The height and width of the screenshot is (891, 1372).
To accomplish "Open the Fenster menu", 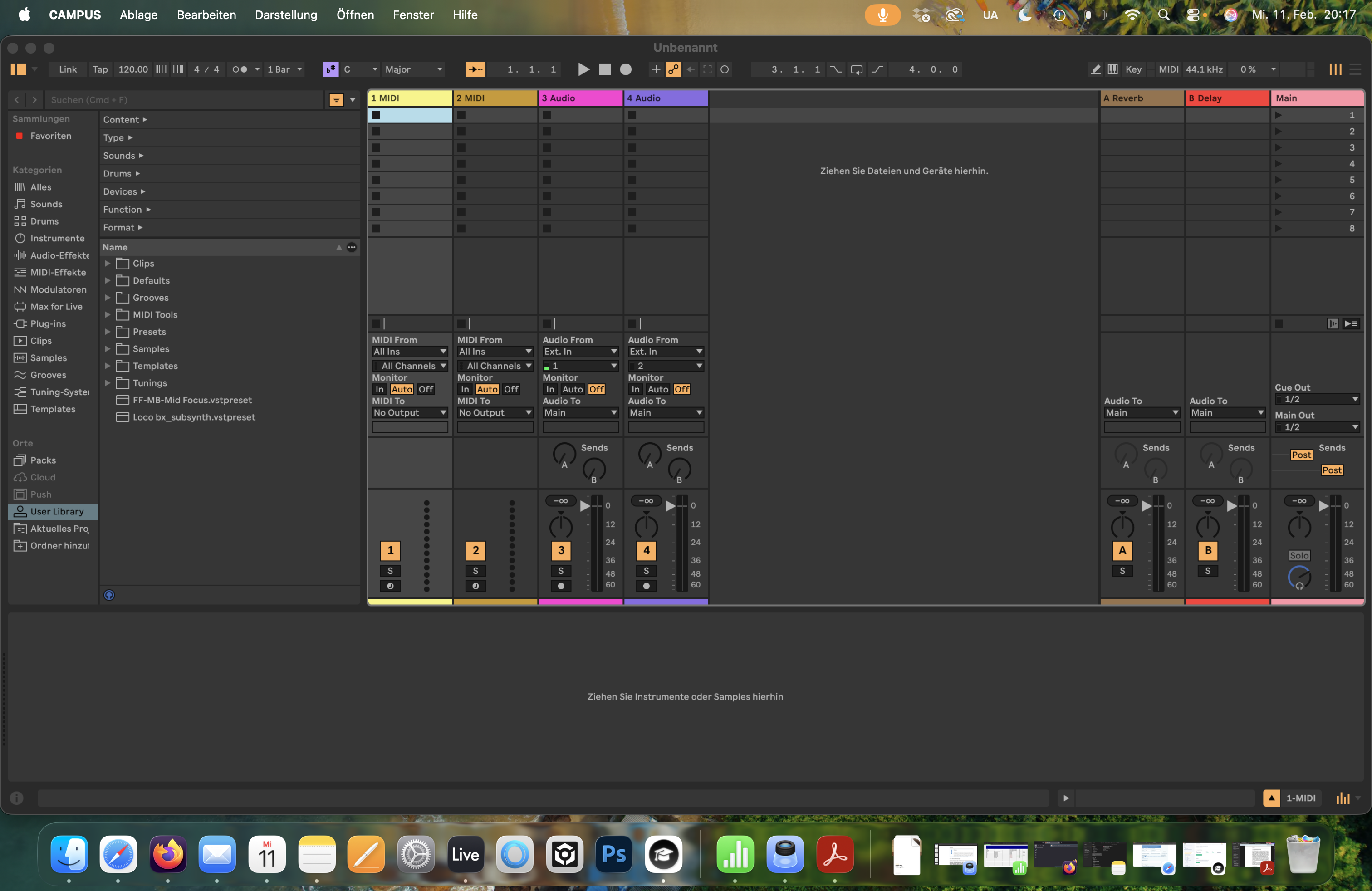I will pos(413,15).
